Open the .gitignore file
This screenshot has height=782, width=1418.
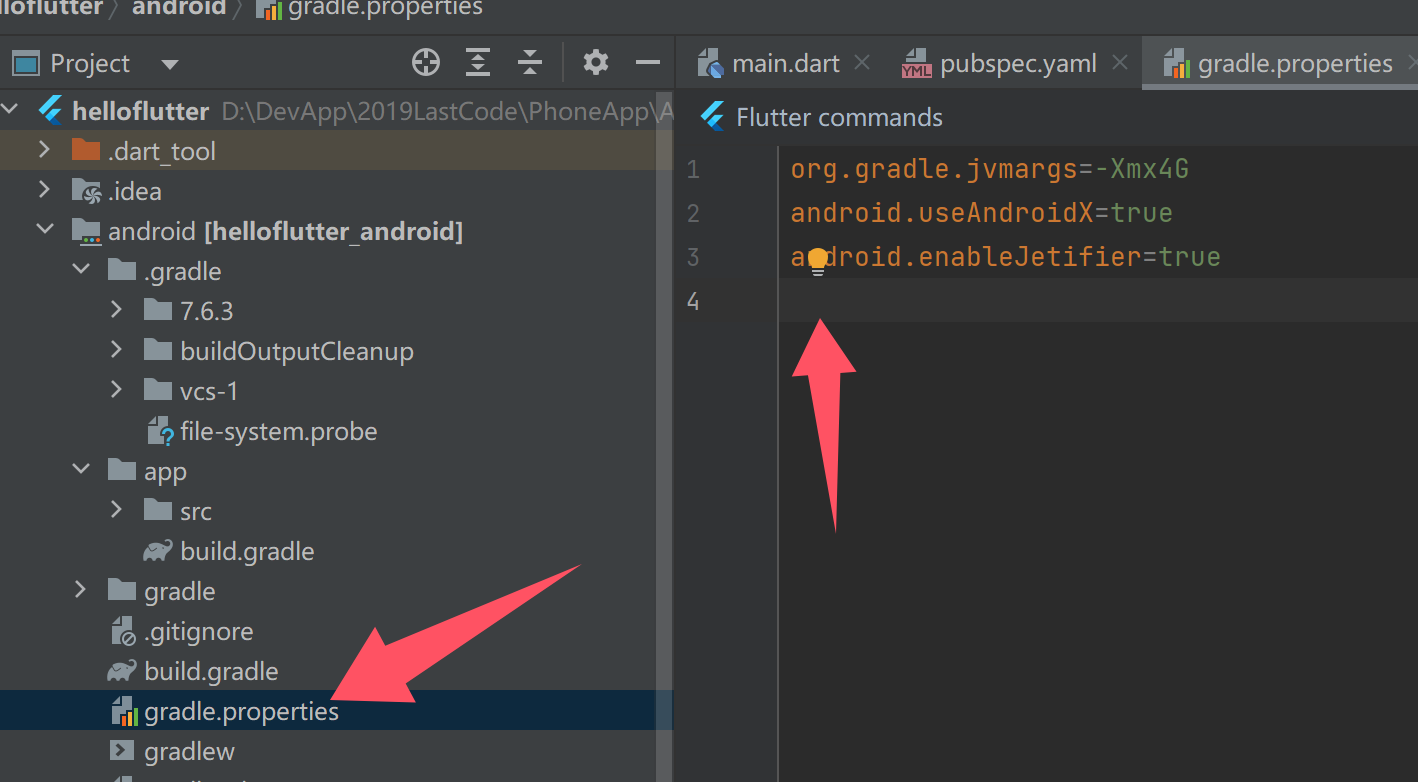[x=198, y=631]
